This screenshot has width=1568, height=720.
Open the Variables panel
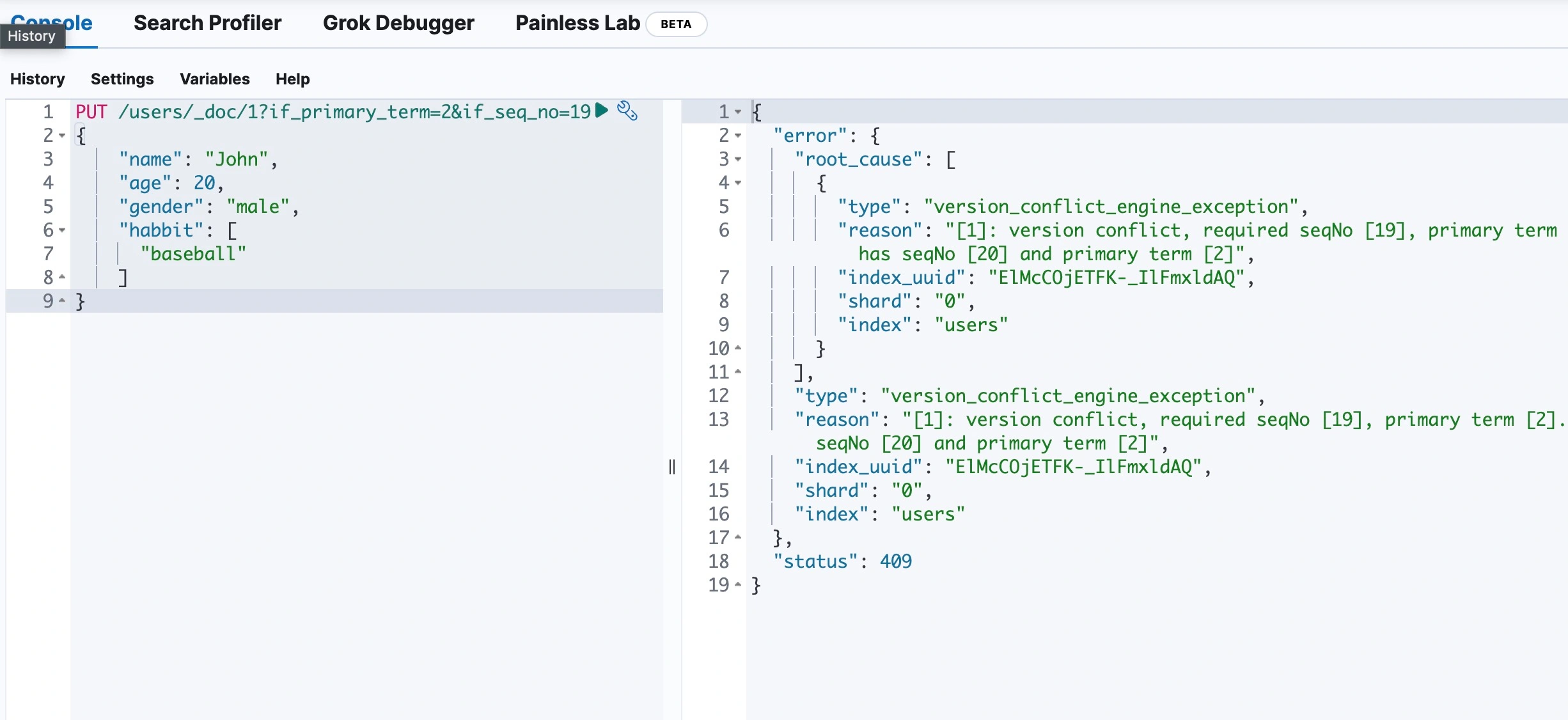(x=214, y=79)
